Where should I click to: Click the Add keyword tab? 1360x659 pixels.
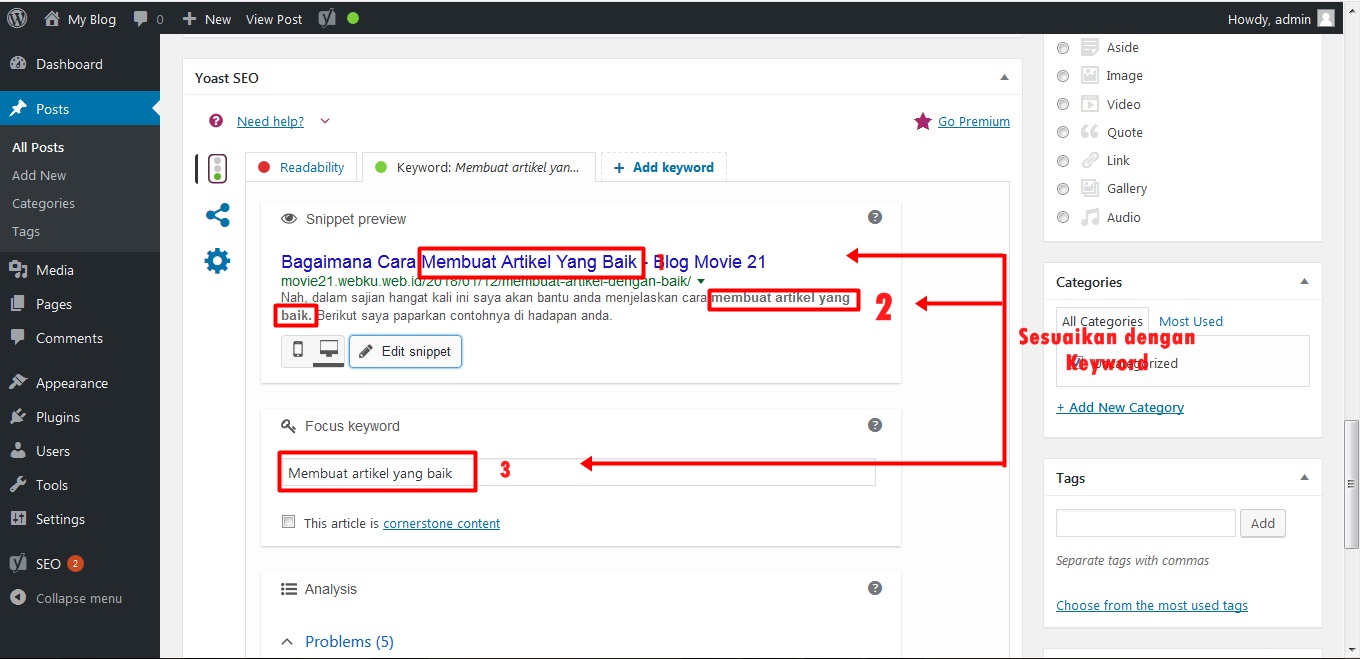coord(664,167)
